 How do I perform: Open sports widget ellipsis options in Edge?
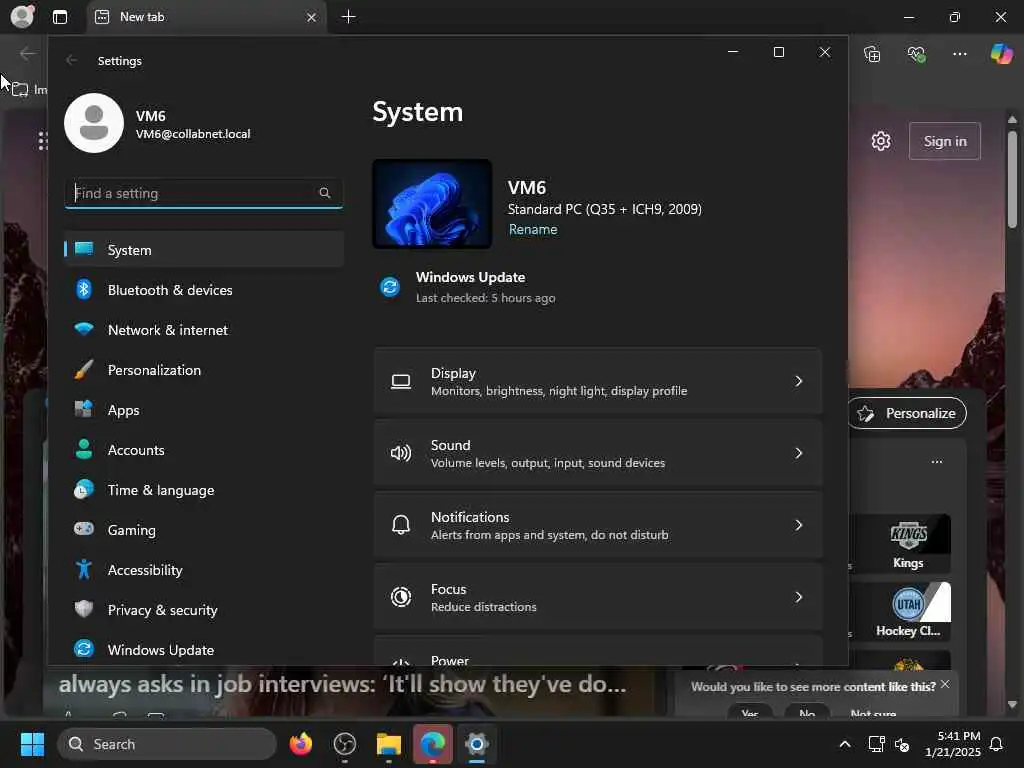tap(936, 462)
